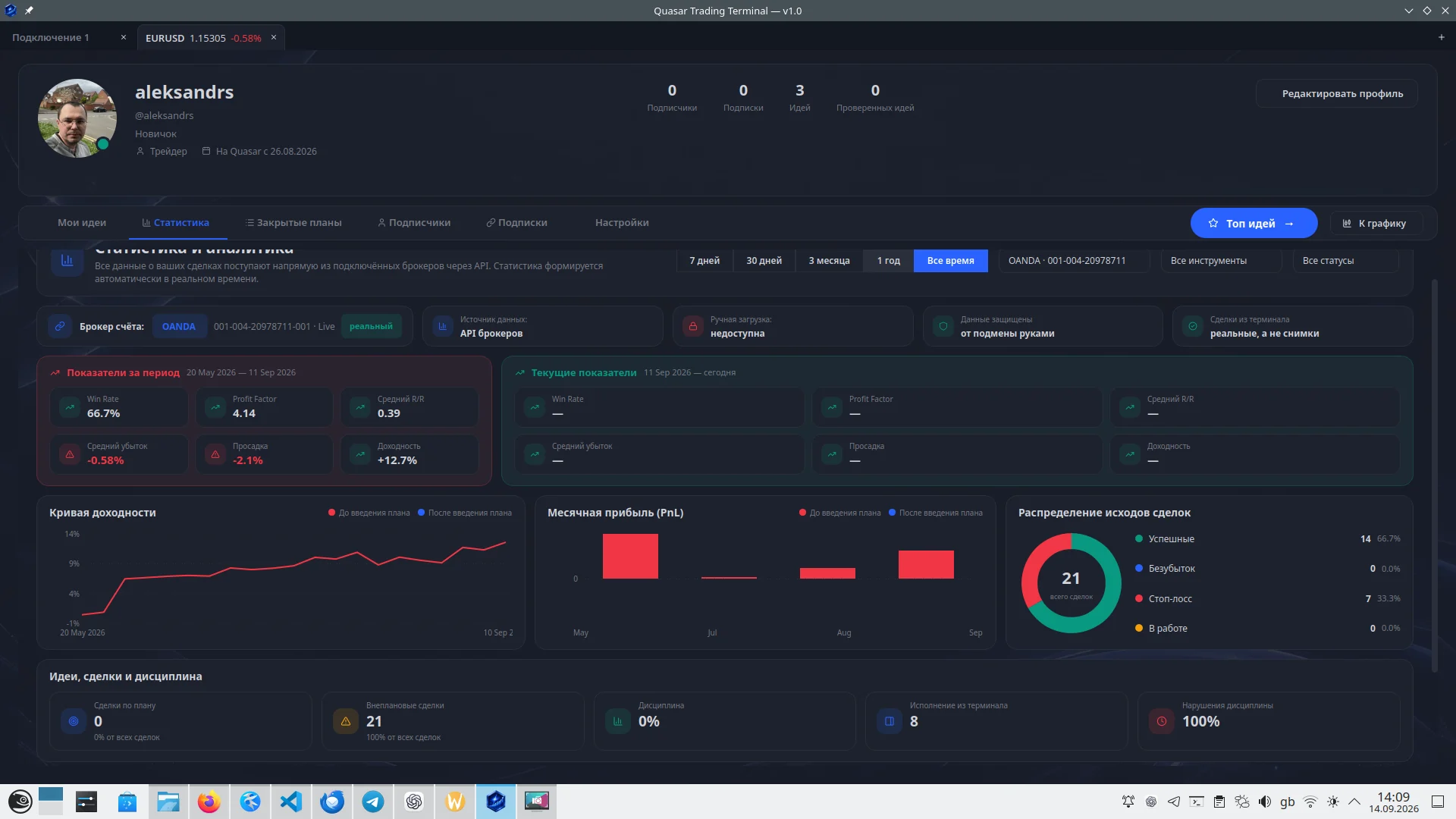1456x819 pixels.
Task: Click the terminal trades check icon
Action: point(1192,326)
